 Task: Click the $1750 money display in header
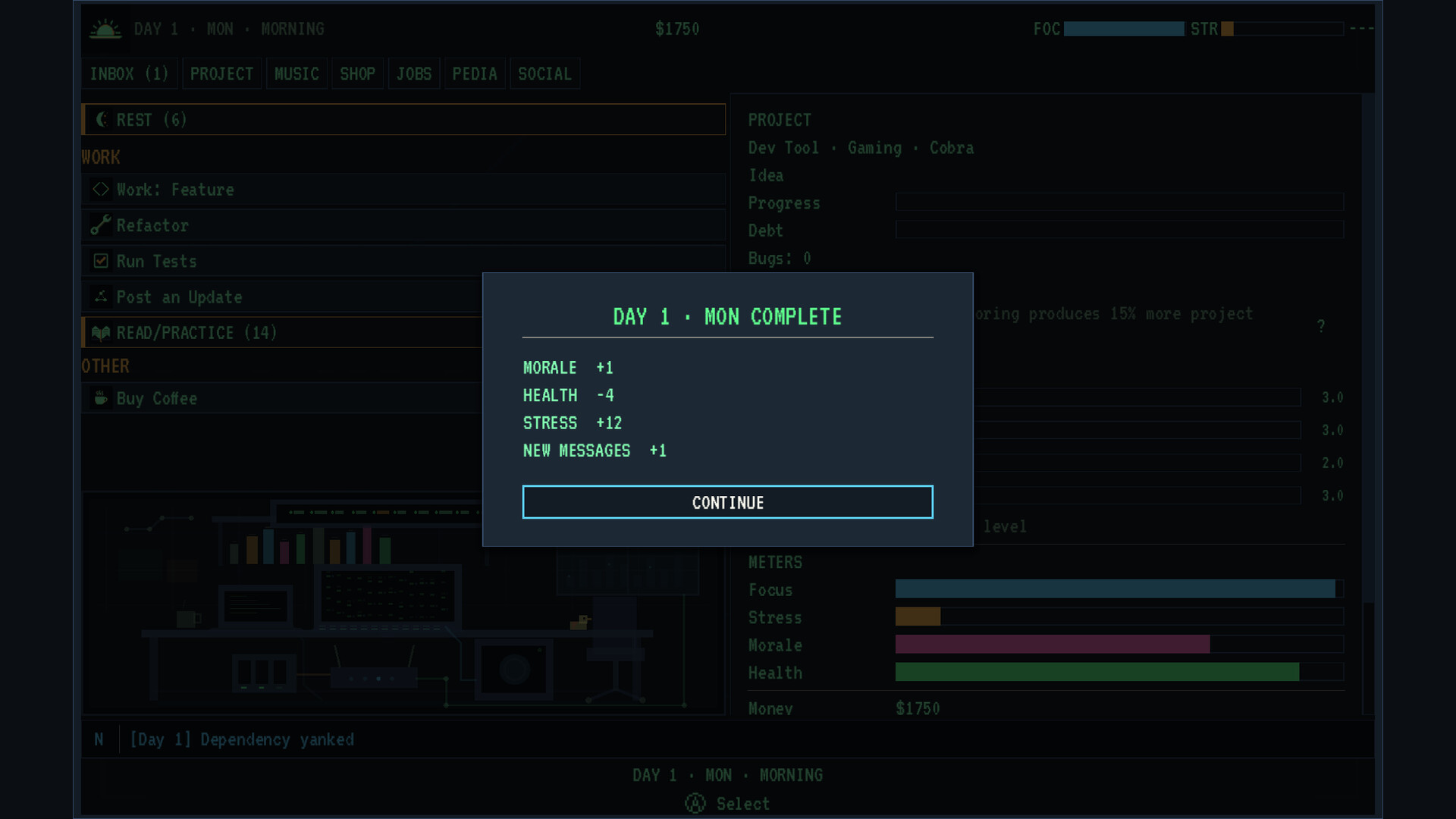click(677, 29)
